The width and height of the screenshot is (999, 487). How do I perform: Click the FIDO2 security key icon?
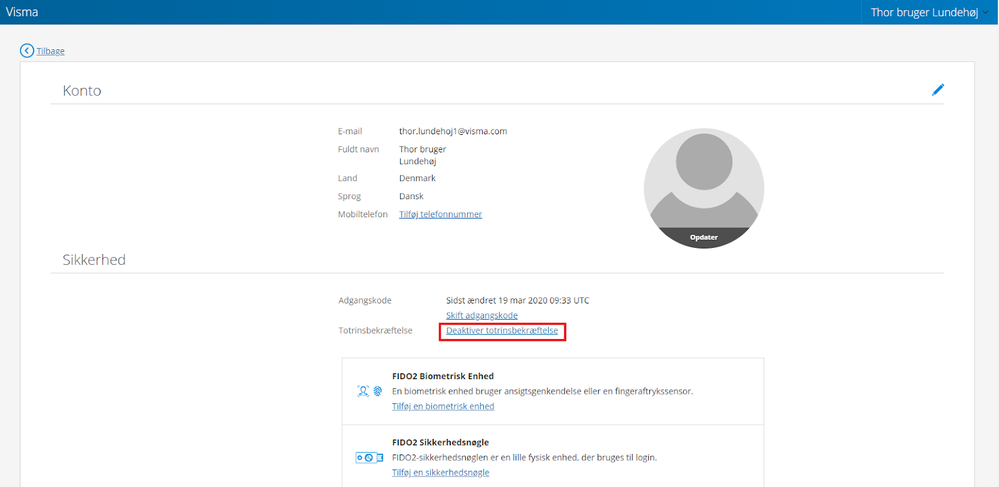pos(369,458)
